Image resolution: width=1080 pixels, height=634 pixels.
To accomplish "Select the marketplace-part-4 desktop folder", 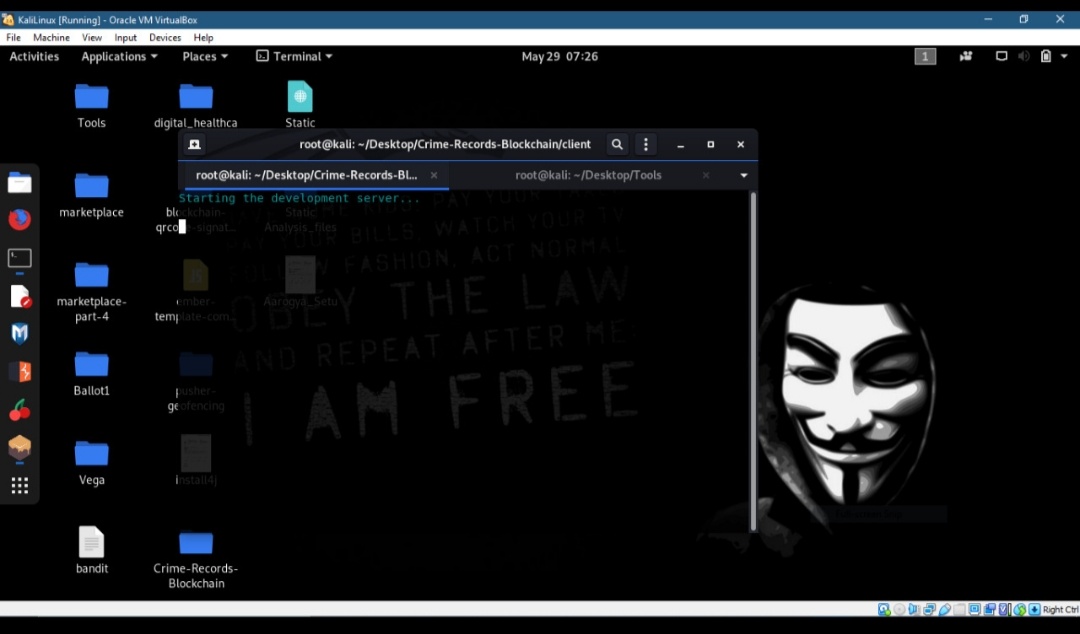I will 92,292.
